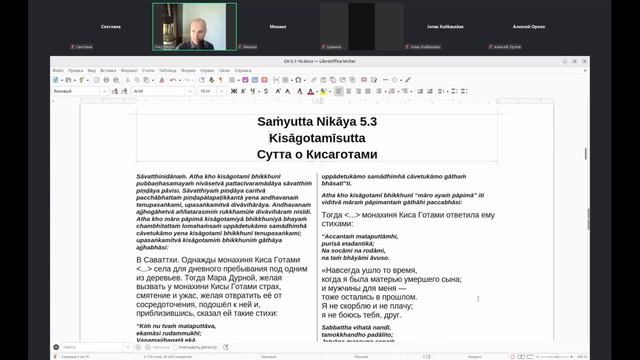Click the Export as PDF icon
The height and width of the screenshot is (360, 640).
(x=97, y=80)
